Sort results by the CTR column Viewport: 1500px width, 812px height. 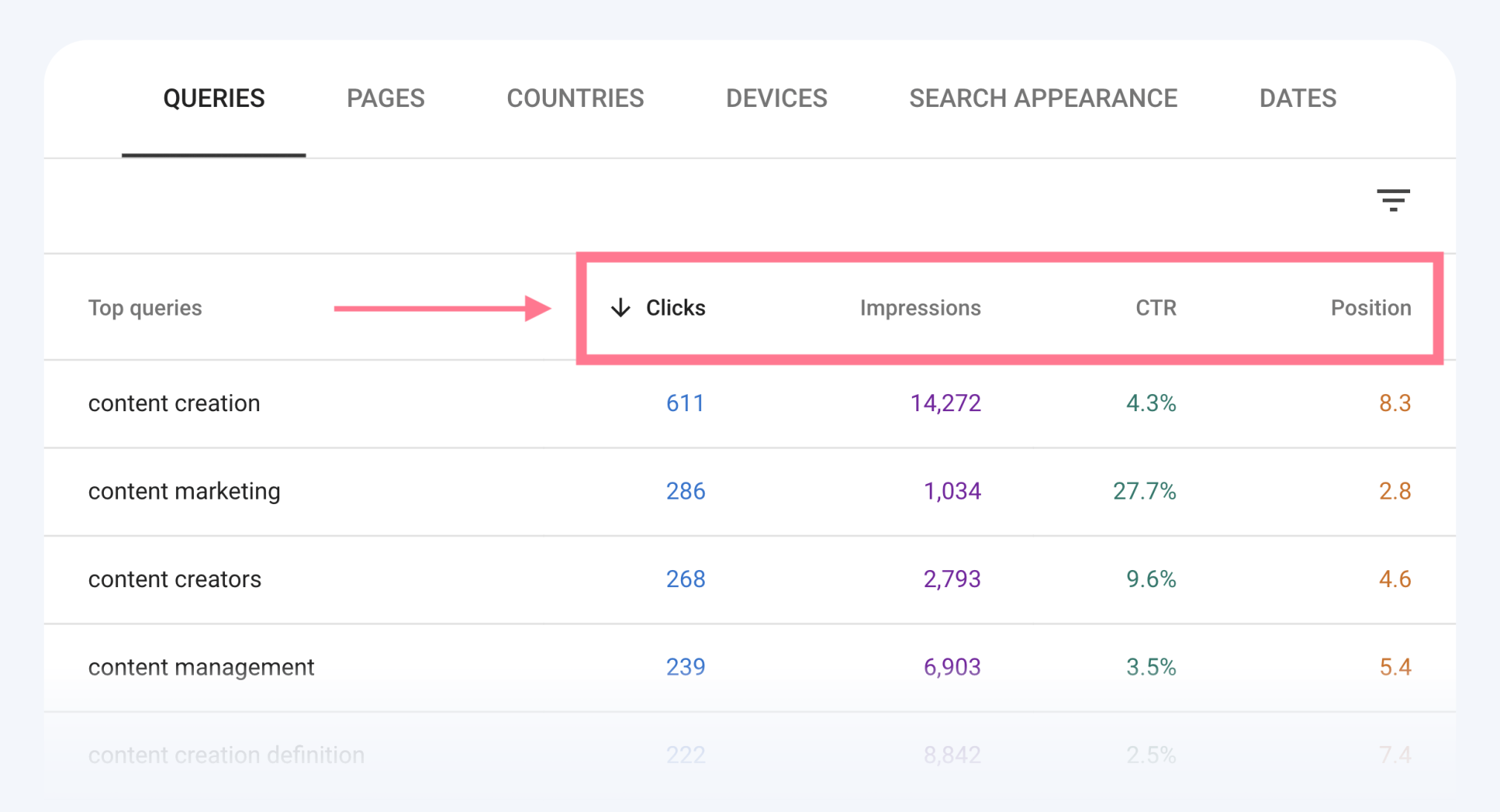click(1155, 307)
